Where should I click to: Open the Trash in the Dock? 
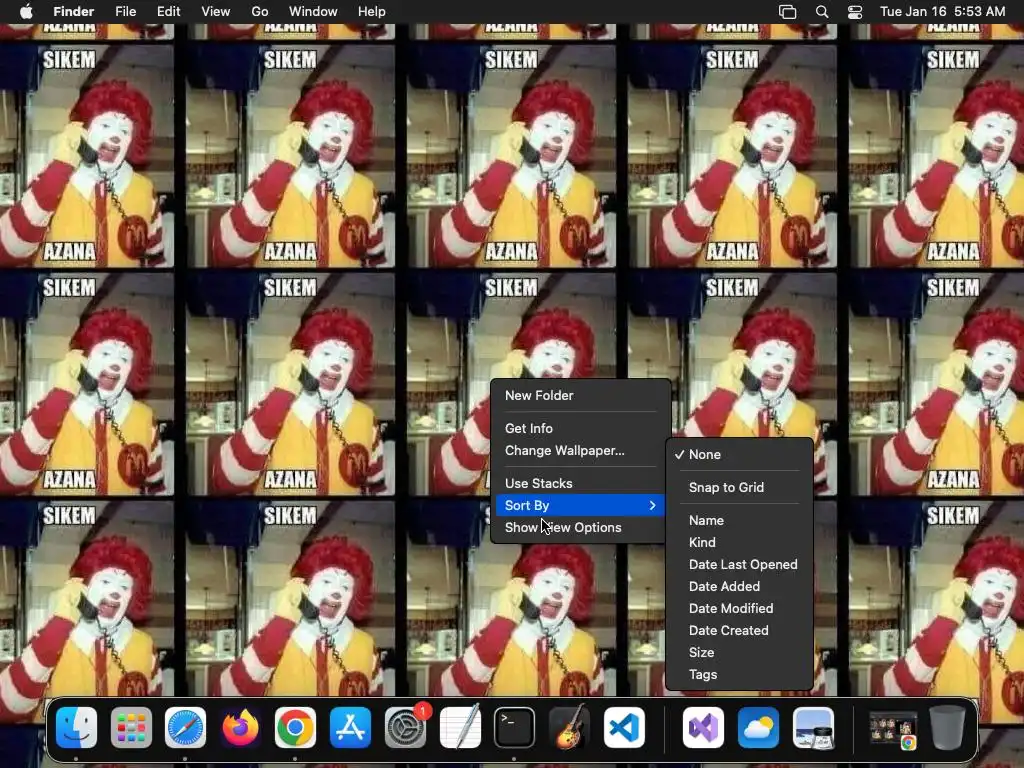(x=947, y=728)
